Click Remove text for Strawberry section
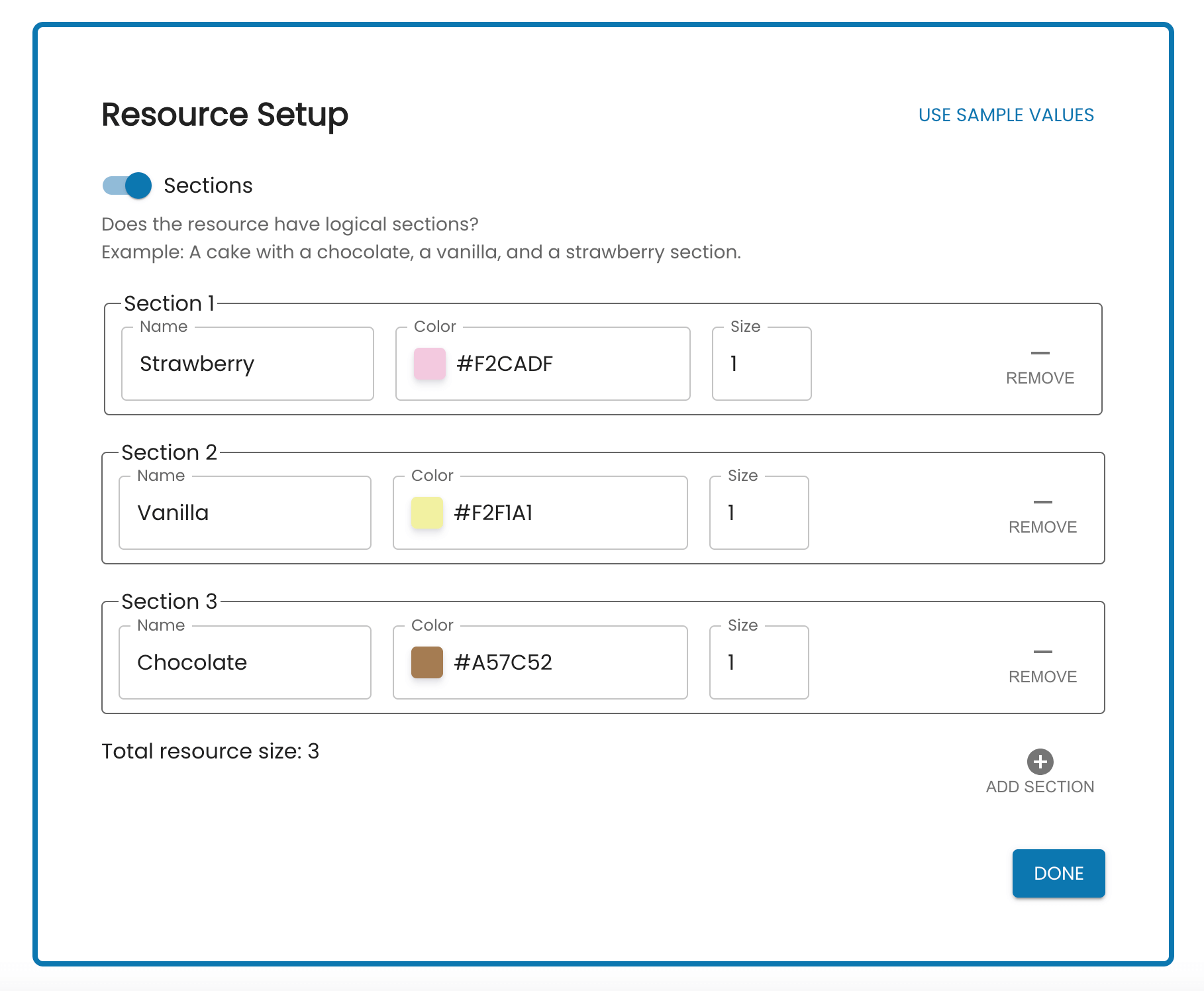The height and width of the screenshot is (991, 1204). pos(1040,378)
